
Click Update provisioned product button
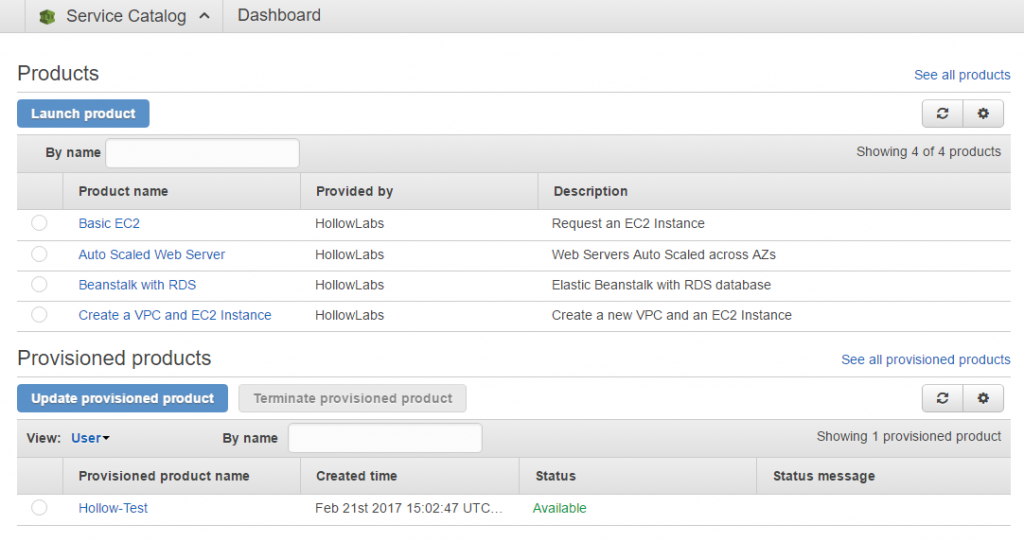[x=122, y=399]
